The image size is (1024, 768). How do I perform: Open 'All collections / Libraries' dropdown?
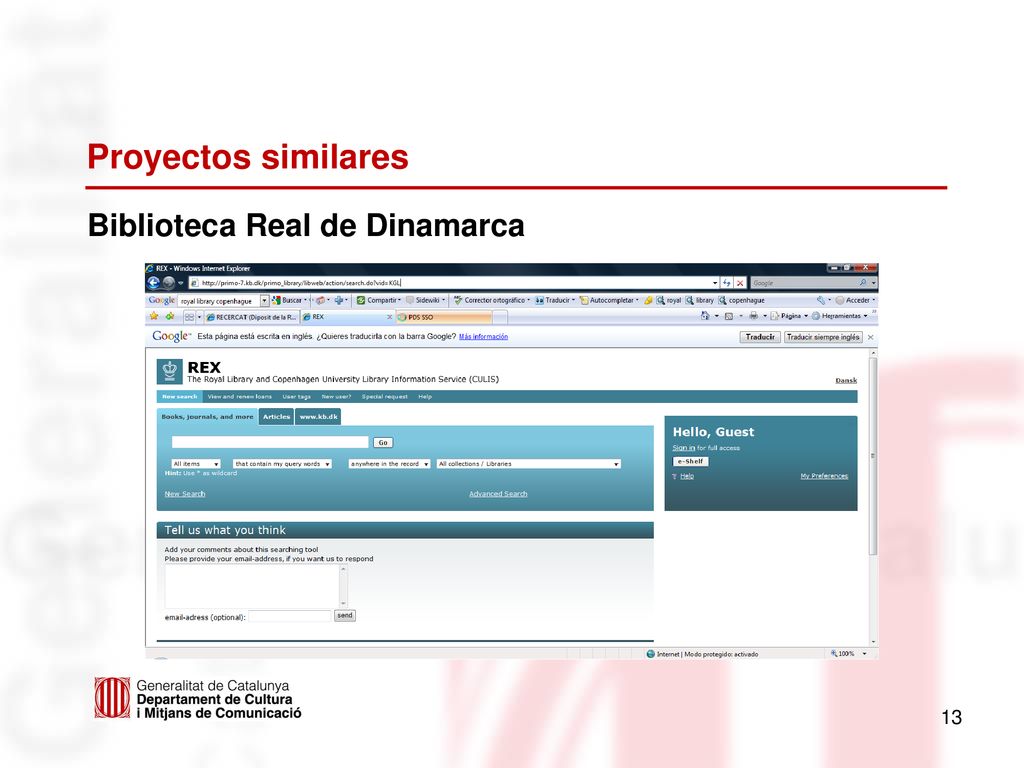click(x=528, y=464)
